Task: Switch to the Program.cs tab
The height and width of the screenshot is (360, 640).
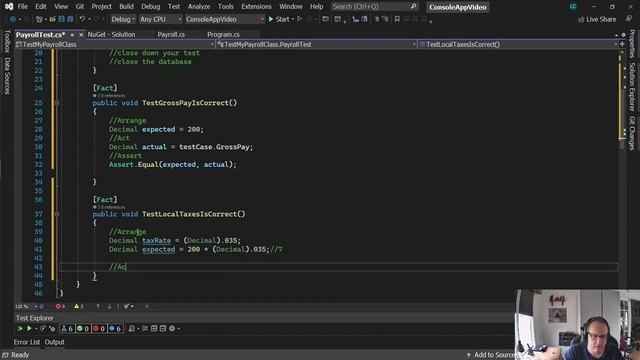Action: [x=223, y=35]
